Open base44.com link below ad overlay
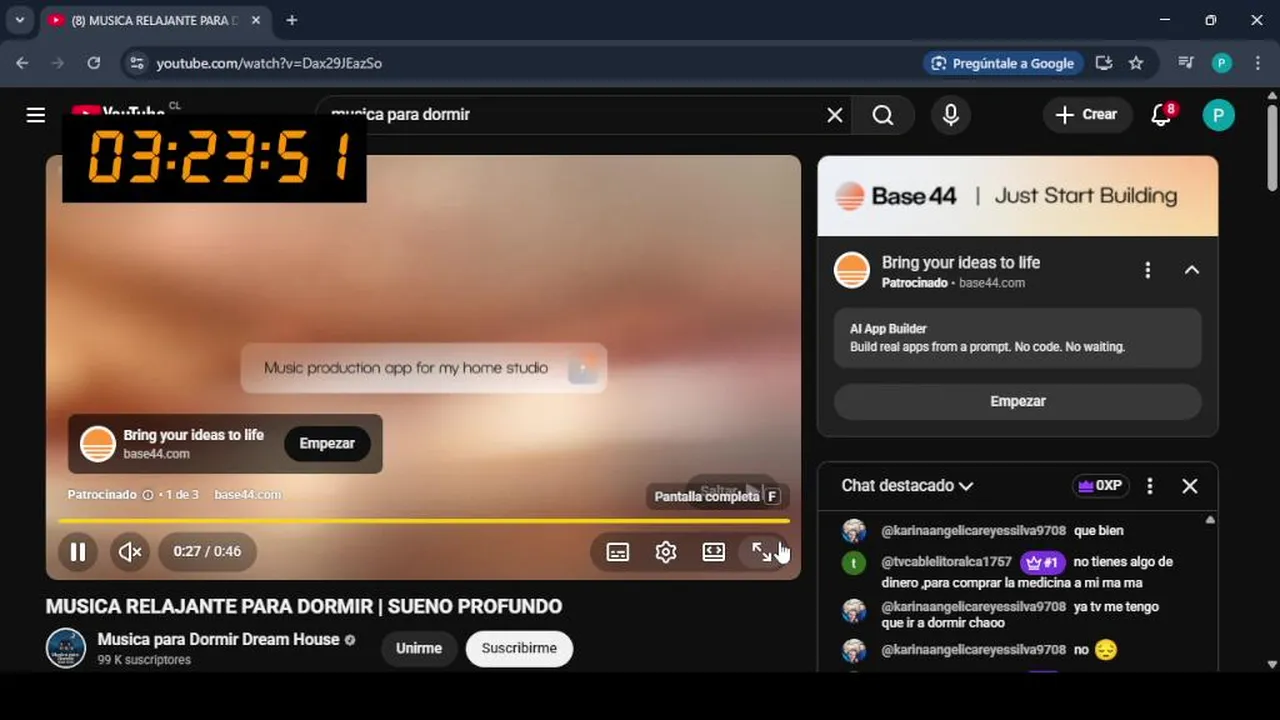 coord(247,495)
